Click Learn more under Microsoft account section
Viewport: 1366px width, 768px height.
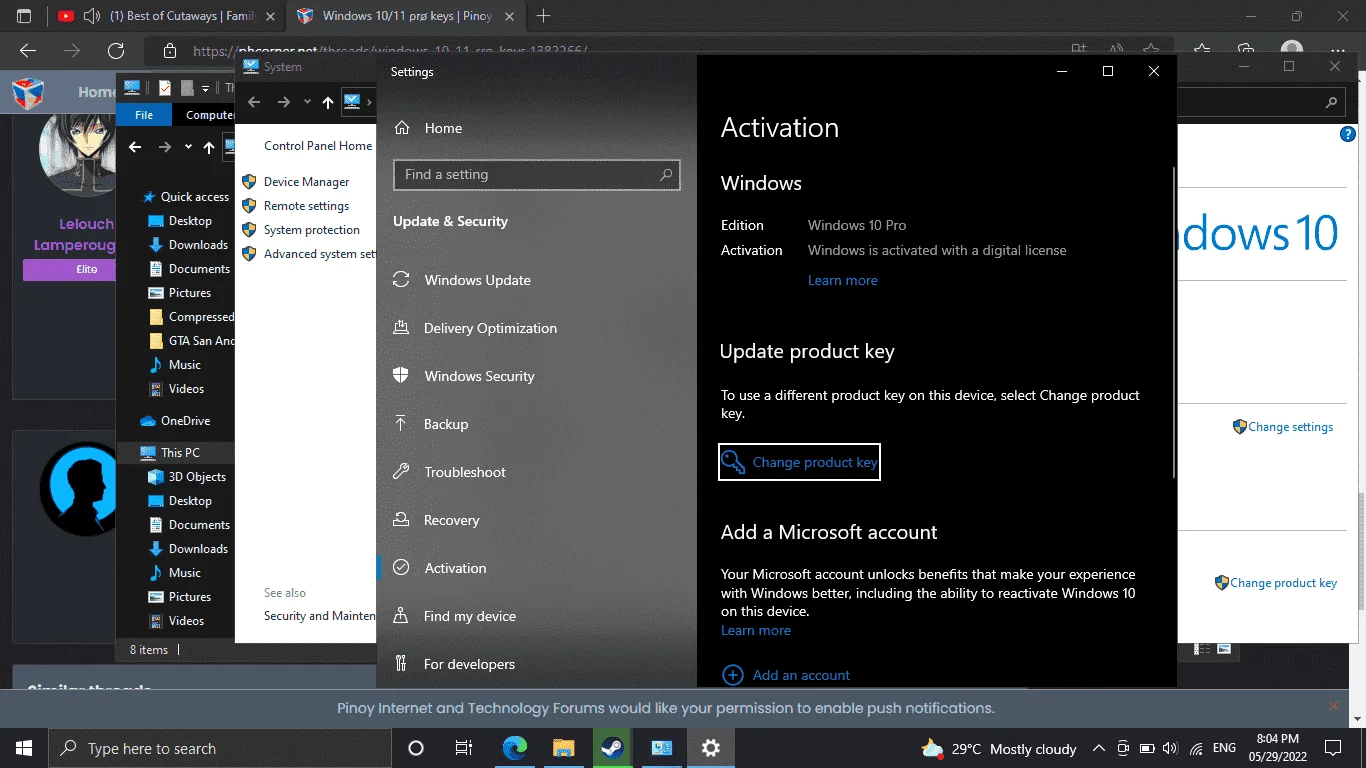756,630
